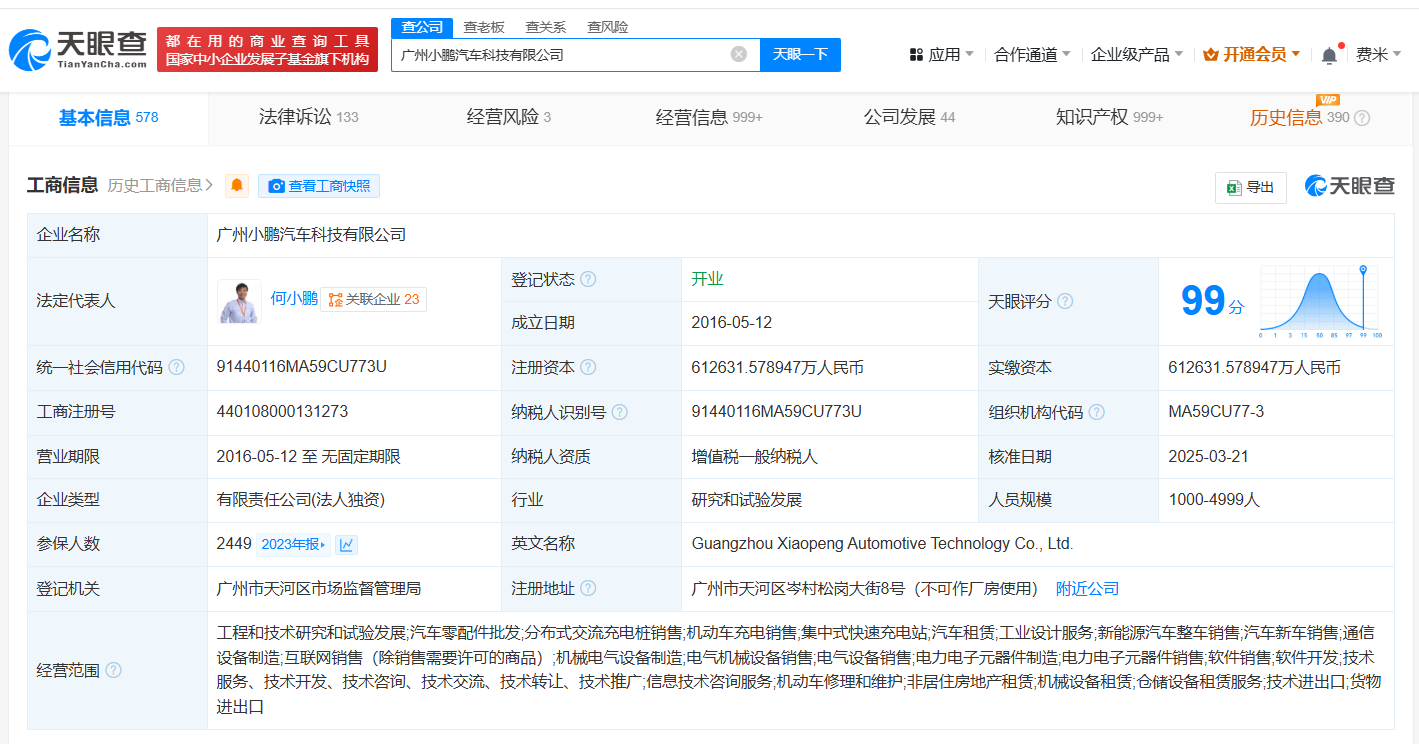Image resolution: width=1419 pixels, height=744 pixels.
Task: Open the help icon beside 历史信息 tab
Action: [x=1362, y=118]
